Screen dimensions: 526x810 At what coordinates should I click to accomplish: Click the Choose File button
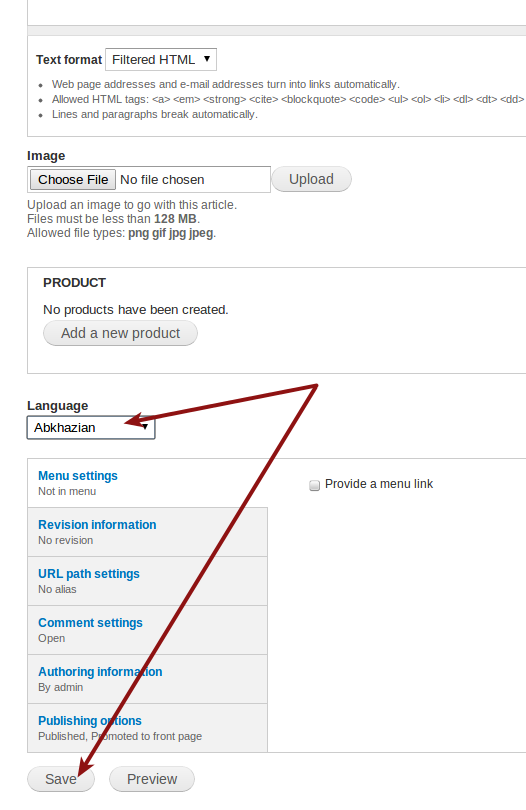tap(73, 180)
